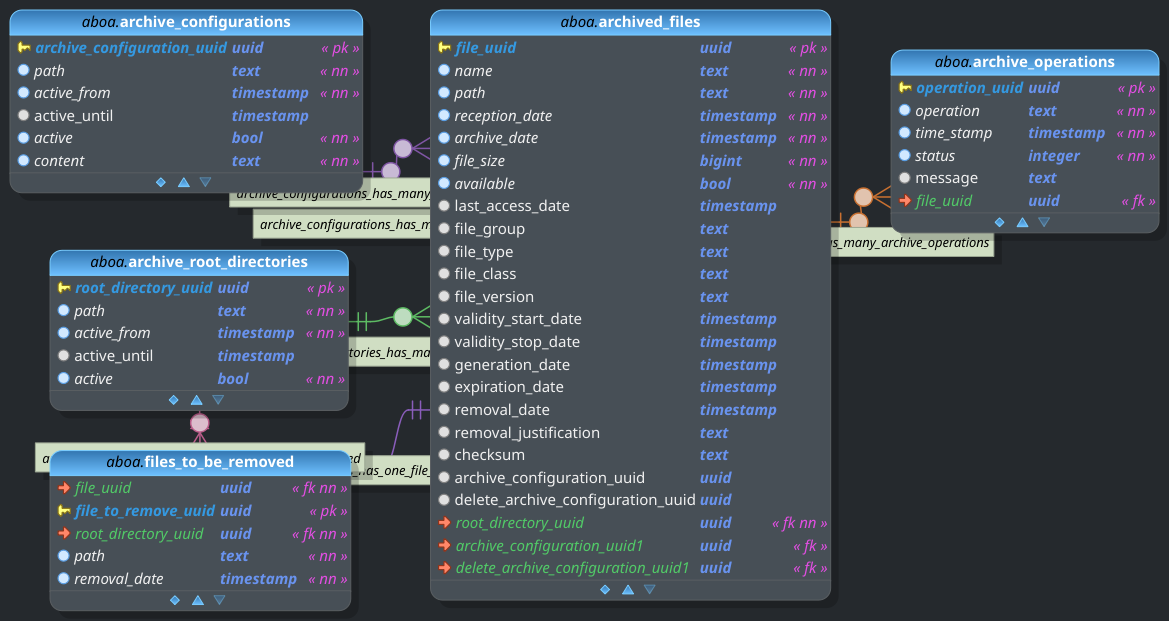Click diamond icon under archive_configurations table
Screen dimensions: 1169x621
tap(160, 182)
